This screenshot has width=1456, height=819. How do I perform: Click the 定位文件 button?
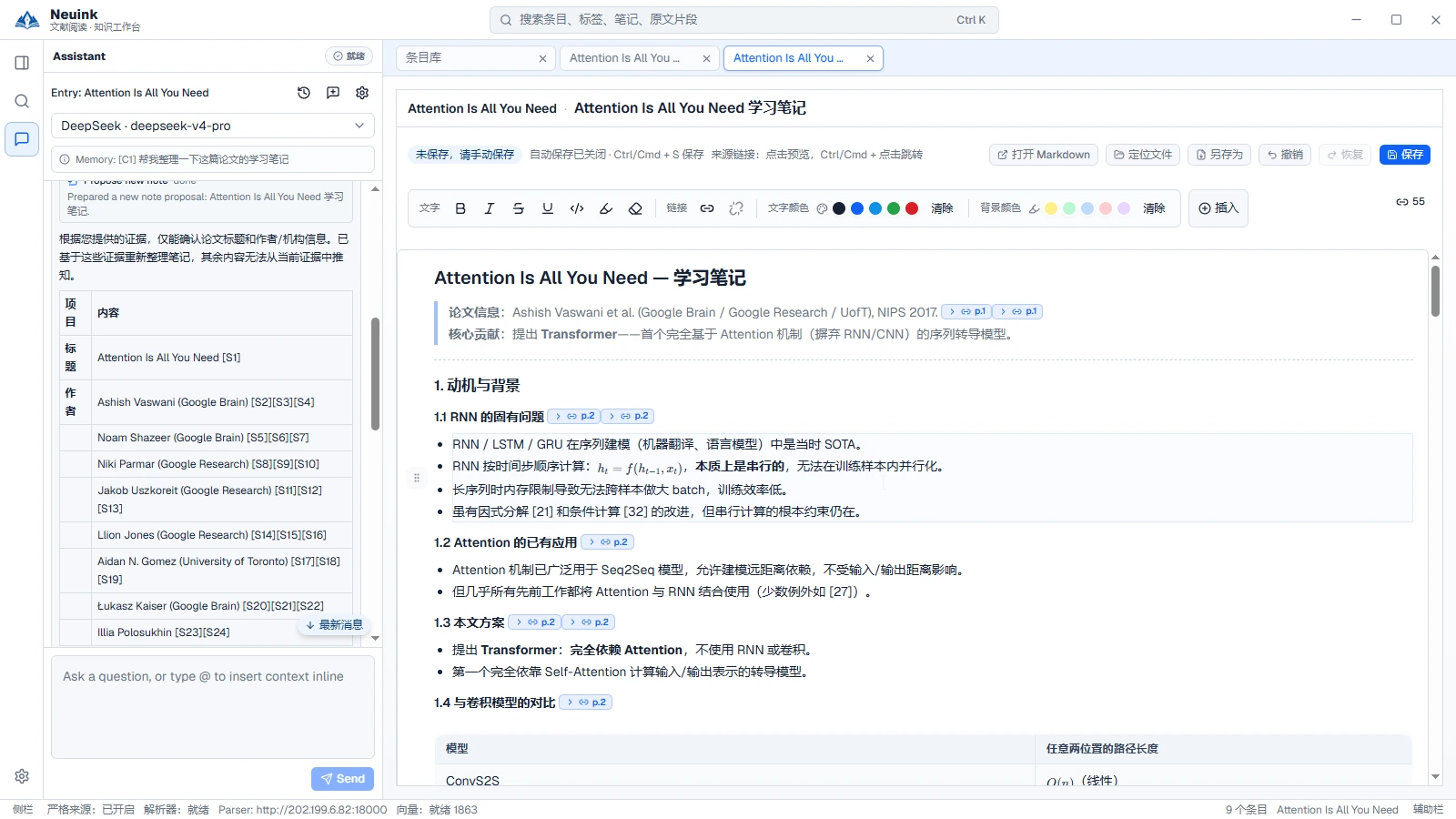click(x=1143, y=155)
